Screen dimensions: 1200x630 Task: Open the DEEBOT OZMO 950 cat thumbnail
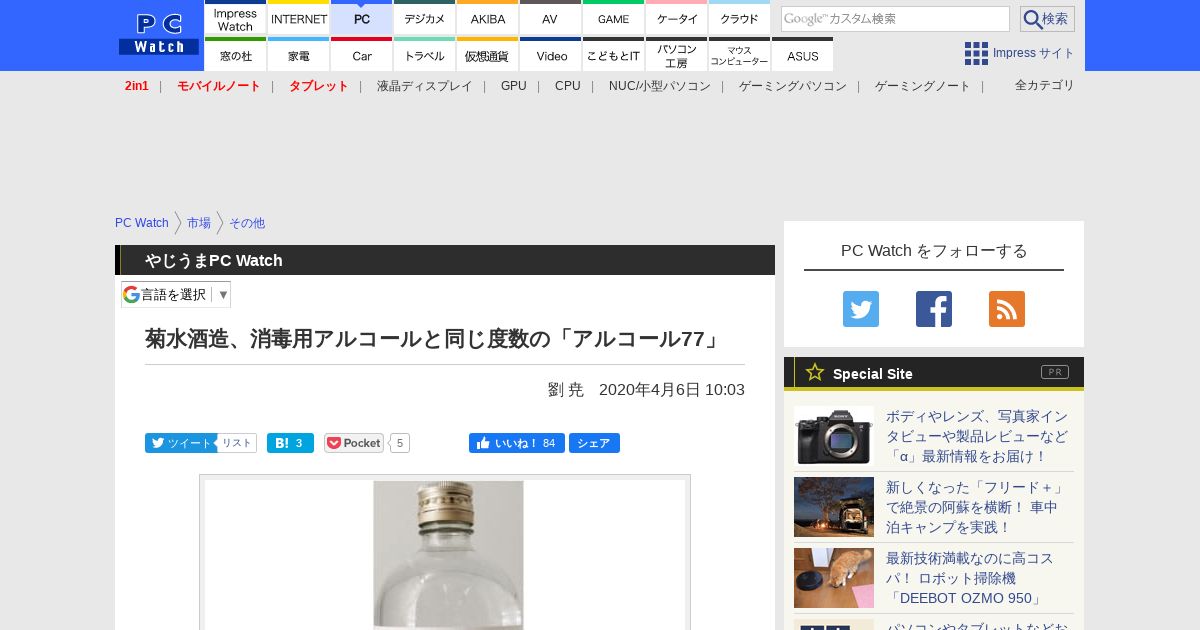point(834,578)
